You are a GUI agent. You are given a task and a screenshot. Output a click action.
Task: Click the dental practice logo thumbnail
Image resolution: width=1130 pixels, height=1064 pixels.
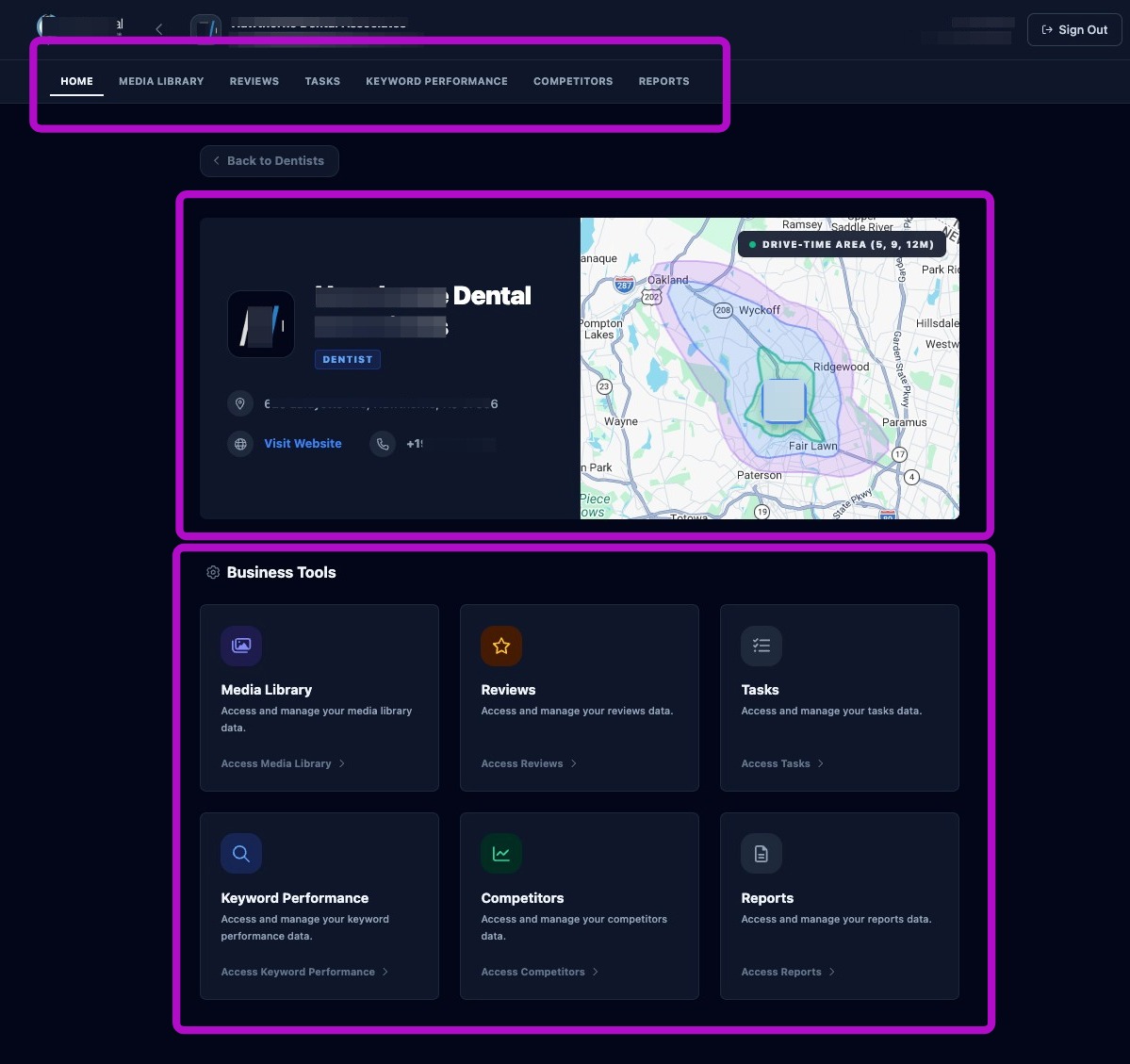pos(261,324)
